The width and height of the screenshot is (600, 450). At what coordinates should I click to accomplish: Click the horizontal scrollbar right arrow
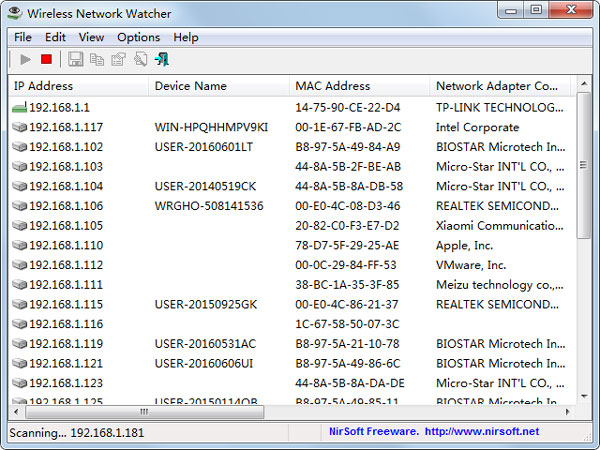[x=568, y=412]
